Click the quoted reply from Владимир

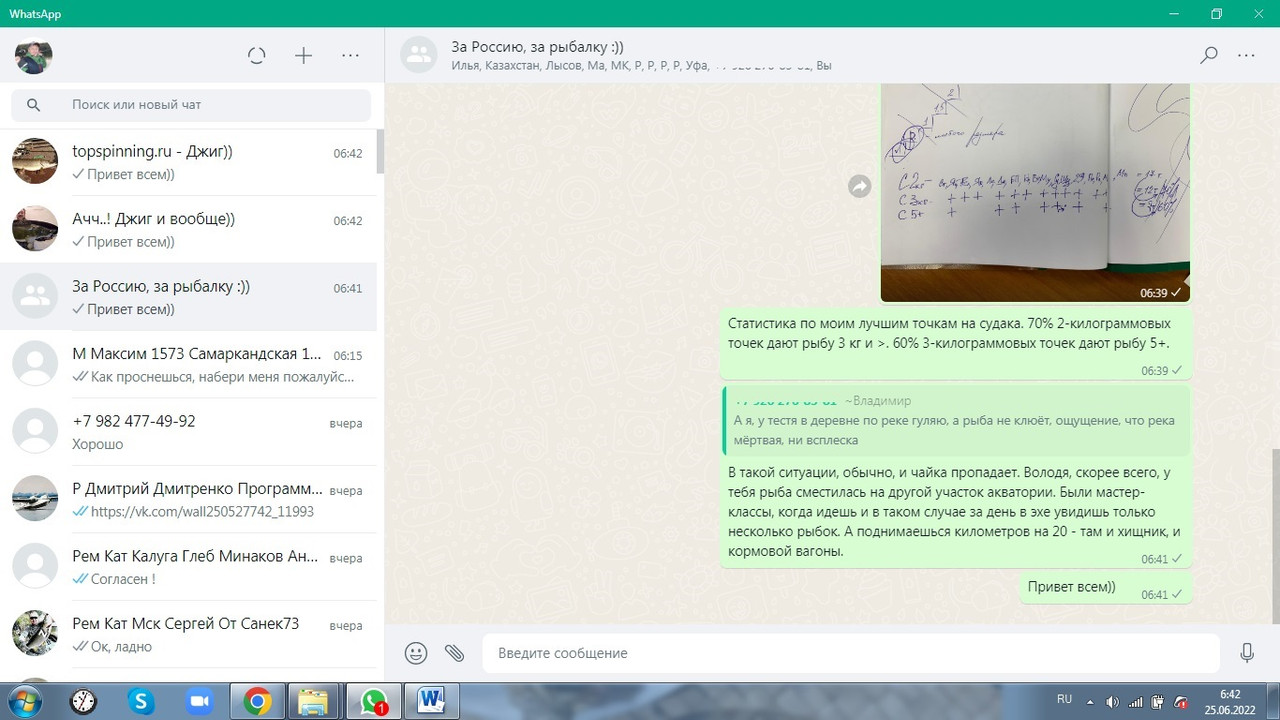[957, 421]
